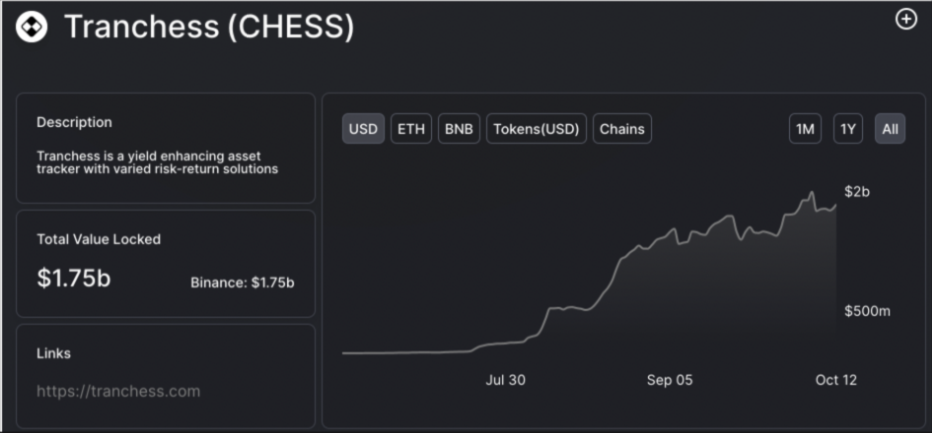Switch chart denomination to BNB
This screenshot has width=932, height=433.
click(x=459, y=128)
